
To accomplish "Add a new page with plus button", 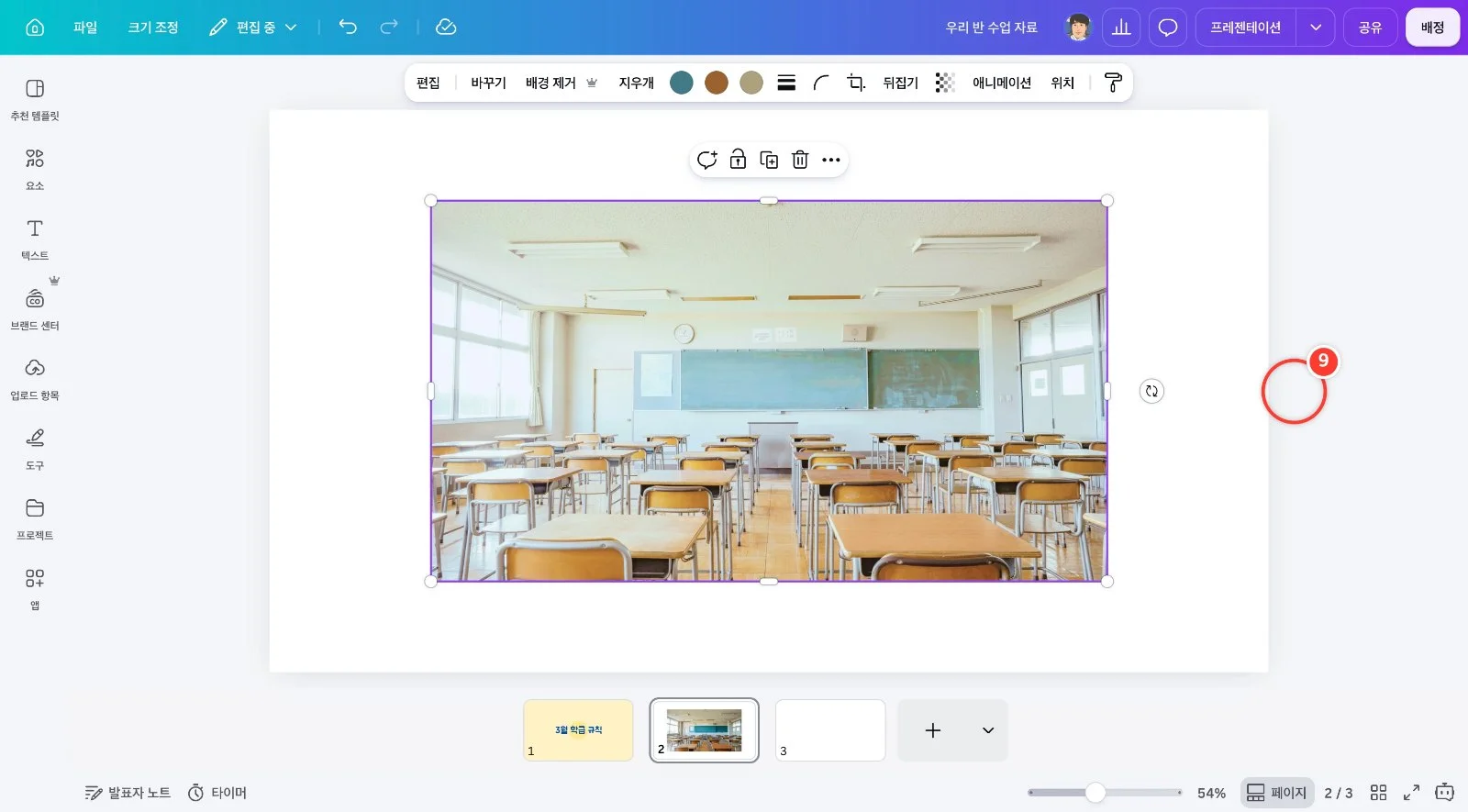I will [933, 730].
